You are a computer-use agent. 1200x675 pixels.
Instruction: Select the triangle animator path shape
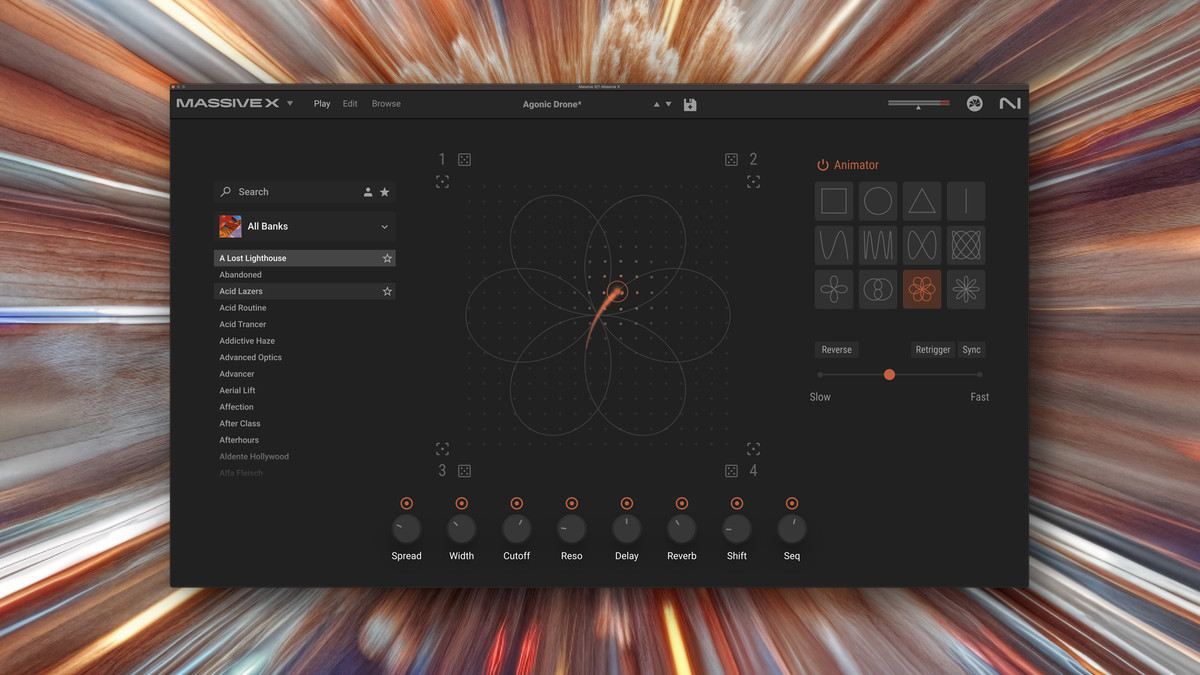pos(922,201)
